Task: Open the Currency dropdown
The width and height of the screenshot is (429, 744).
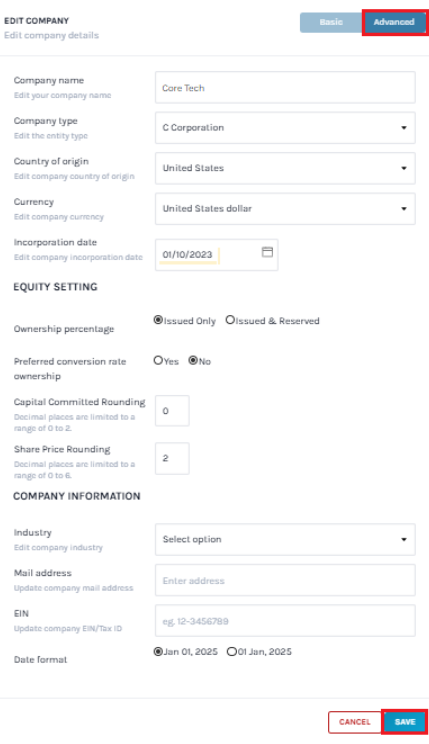Action: pos(285,208)
